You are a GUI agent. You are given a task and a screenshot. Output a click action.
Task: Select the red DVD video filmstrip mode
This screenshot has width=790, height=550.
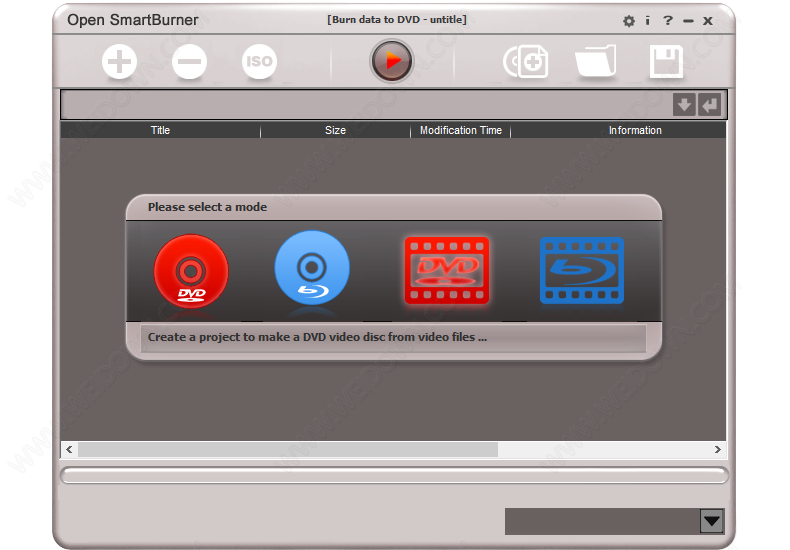tap(447, 270)
